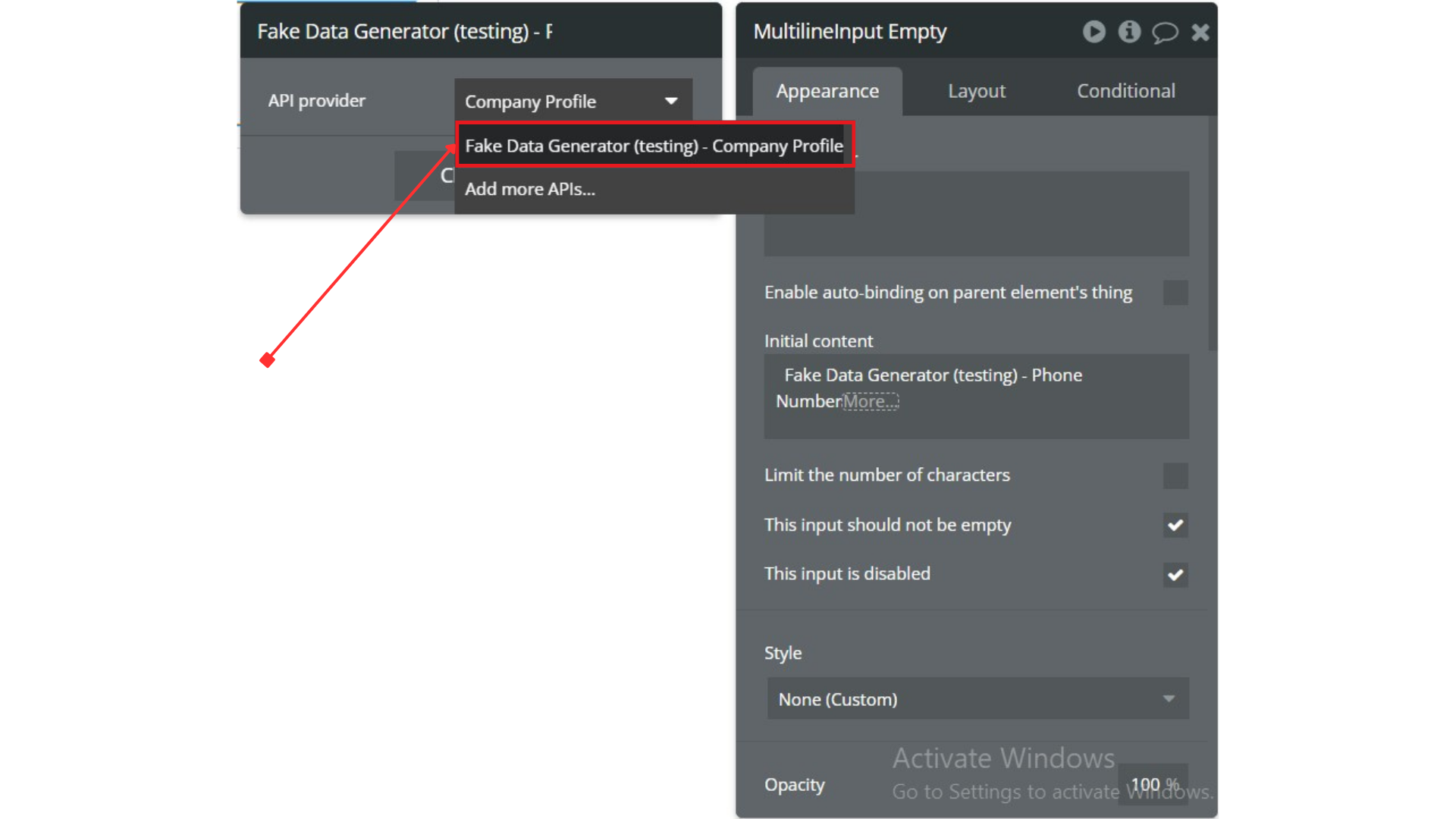Toggle Limit the number of characters checkbox
The height and width of the screenshot is (819, 1456).
(1175, 476)
